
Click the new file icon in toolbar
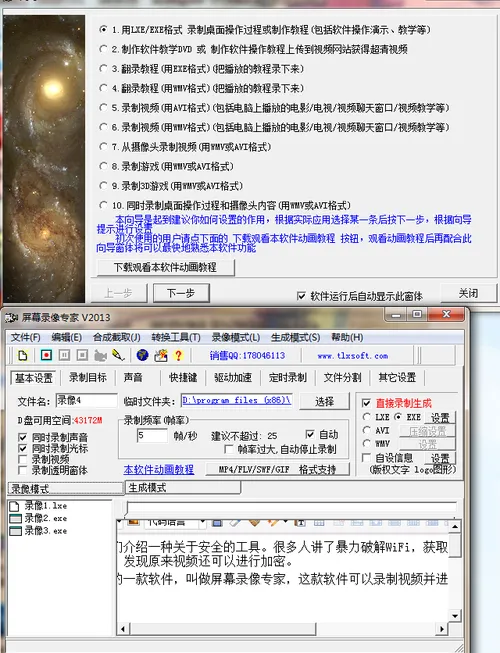(x=23, y=355)
